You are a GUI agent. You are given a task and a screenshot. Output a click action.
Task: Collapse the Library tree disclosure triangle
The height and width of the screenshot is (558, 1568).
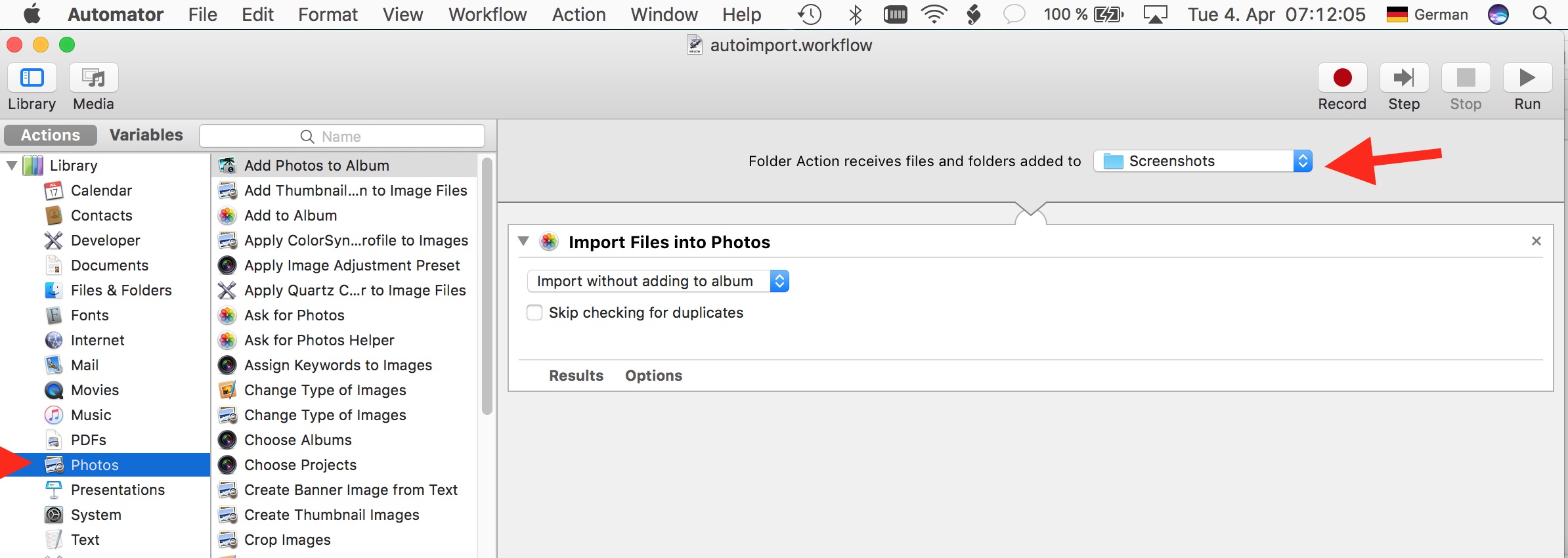pyautogui.click(x=12, y=165)
